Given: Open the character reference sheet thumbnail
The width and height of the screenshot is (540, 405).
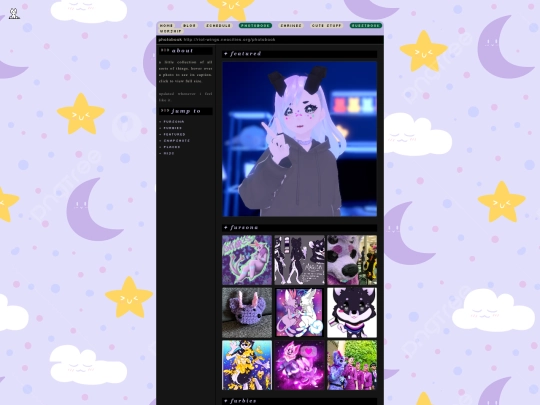Looking at the screenshot, I should point(299,260).
